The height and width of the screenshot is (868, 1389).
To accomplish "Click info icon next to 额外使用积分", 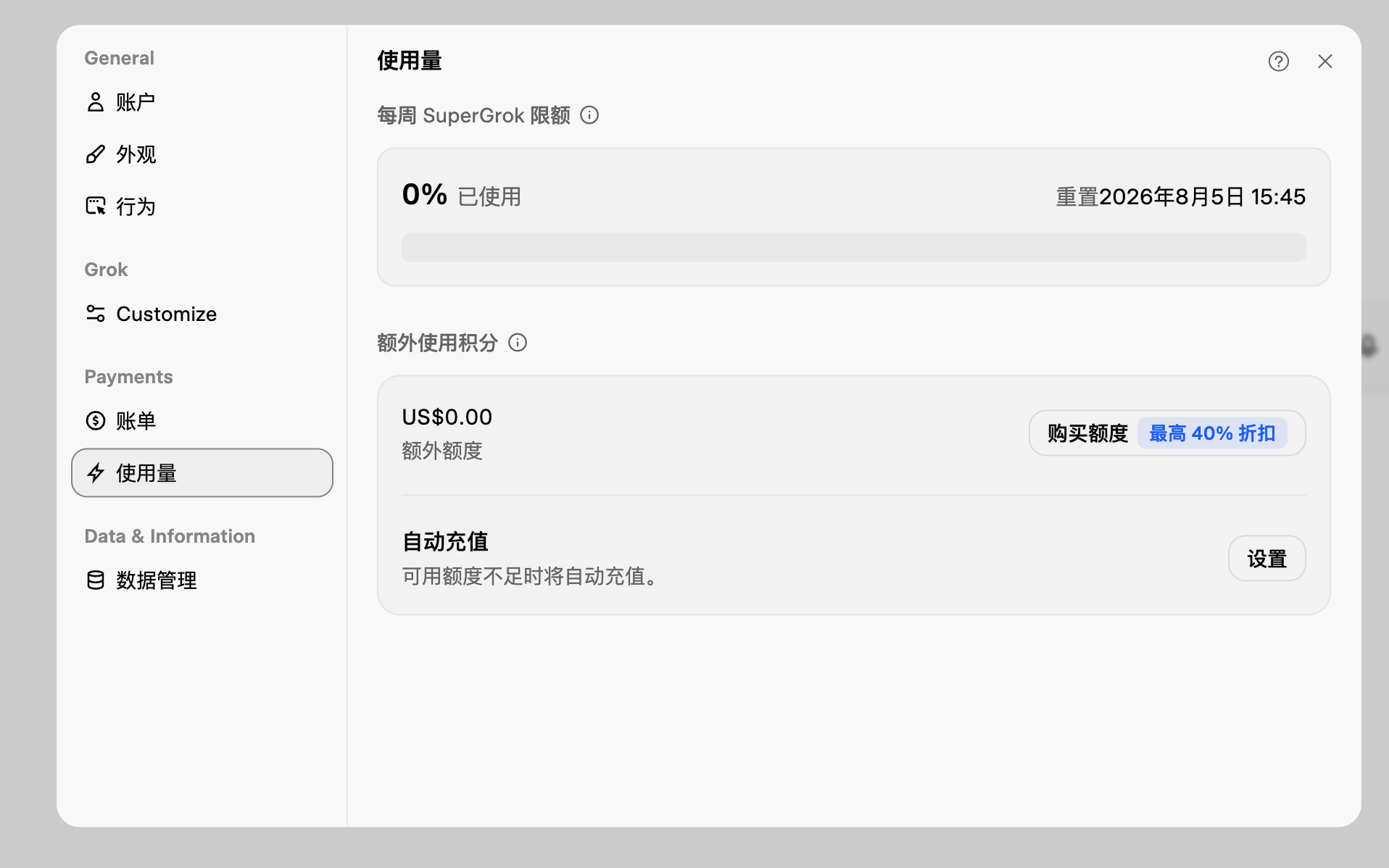I will (x=518, y=342).
